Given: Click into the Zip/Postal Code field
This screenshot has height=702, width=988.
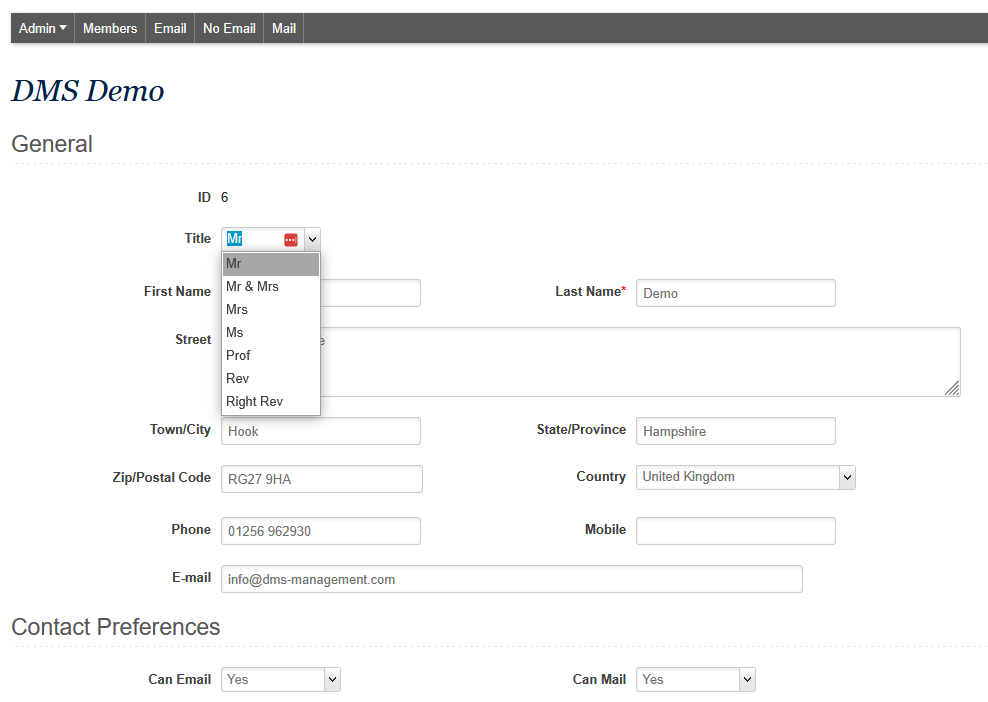Looking at the screenshot, I should click(321, 479).
